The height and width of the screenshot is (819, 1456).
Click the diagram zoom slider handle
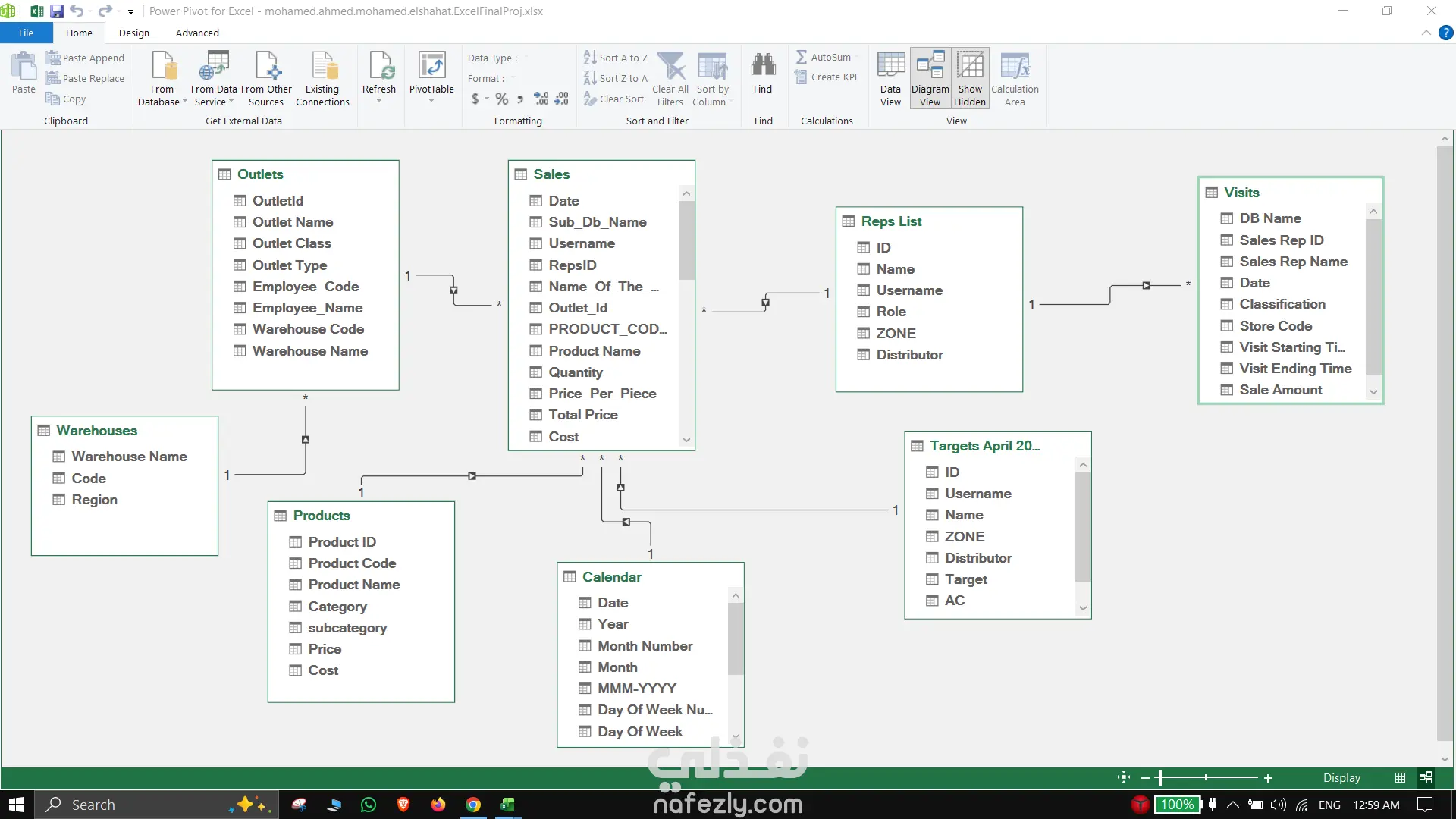(1159, 777)
